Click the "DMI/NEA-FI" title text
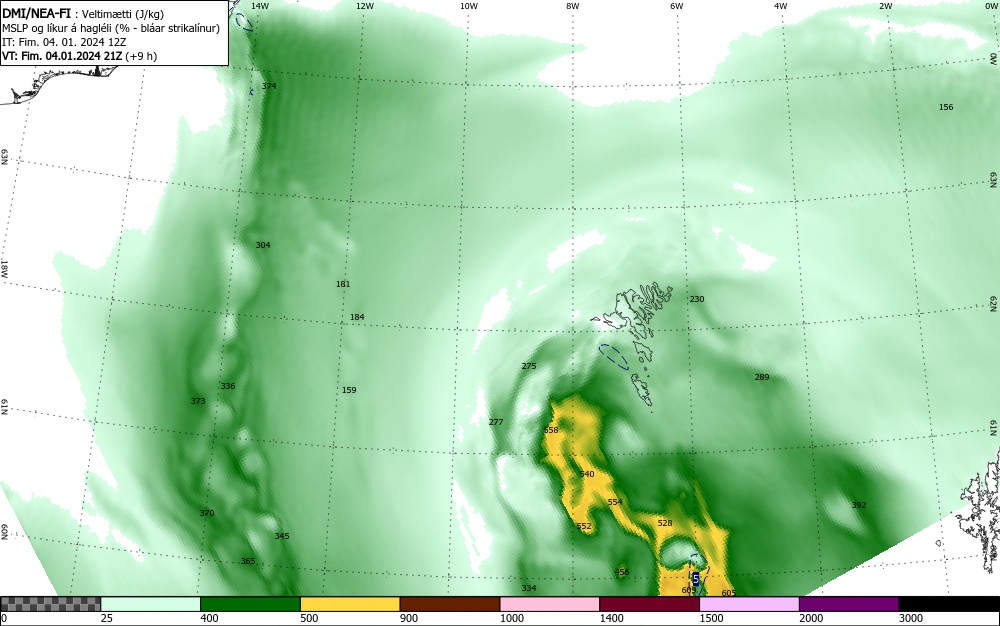The width and height of the screenshot is (1000, 626). tap(36, 14)
